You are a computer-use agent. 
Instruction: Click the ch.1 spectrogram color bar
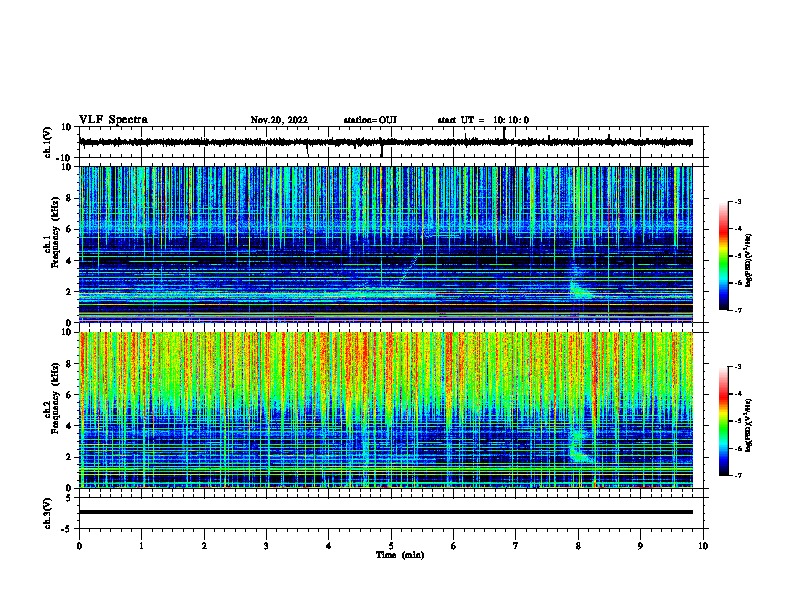[724, 256]
